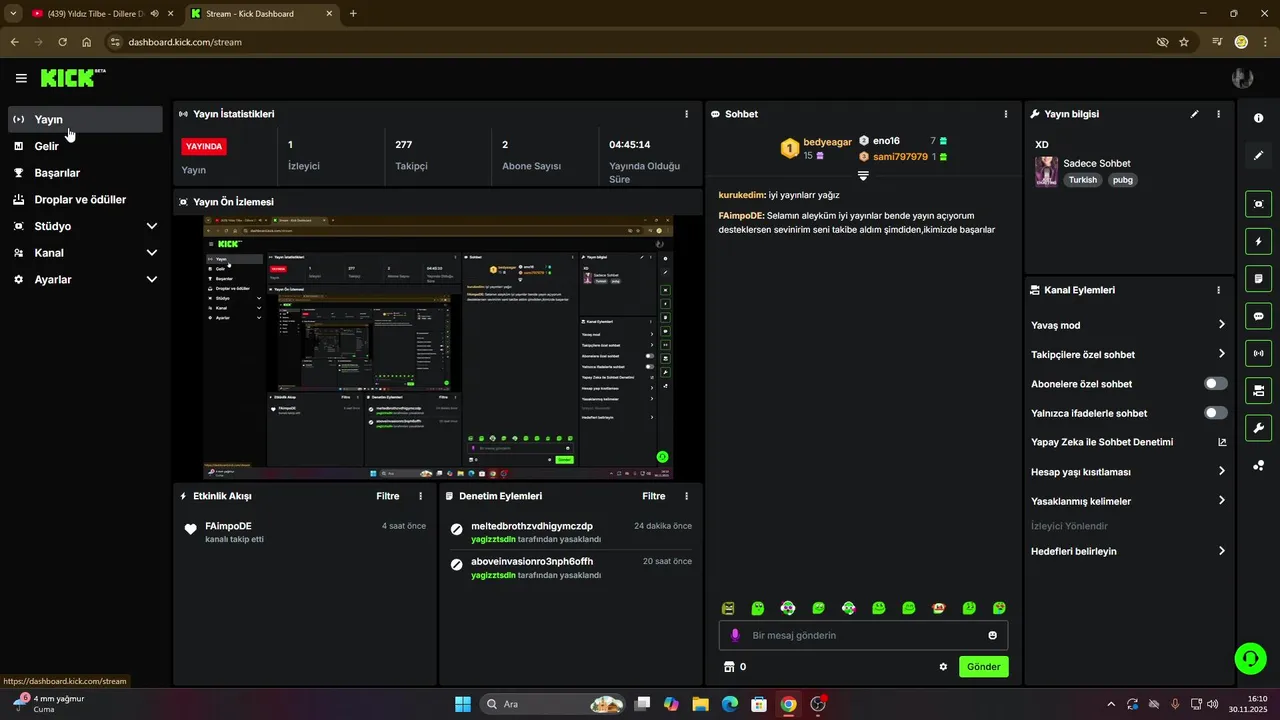
Task: Open Yavaş mod options
Action: coord(1128,325)
